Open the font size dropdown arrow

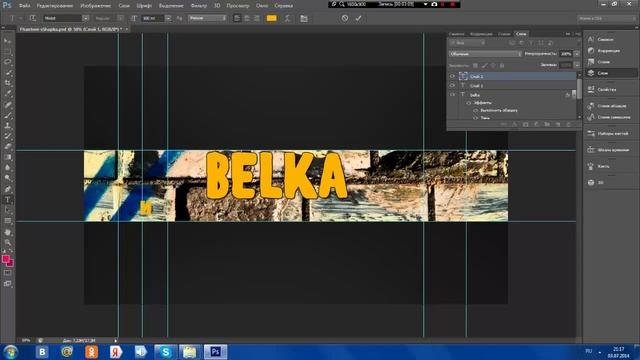click(x=168, y=18)
